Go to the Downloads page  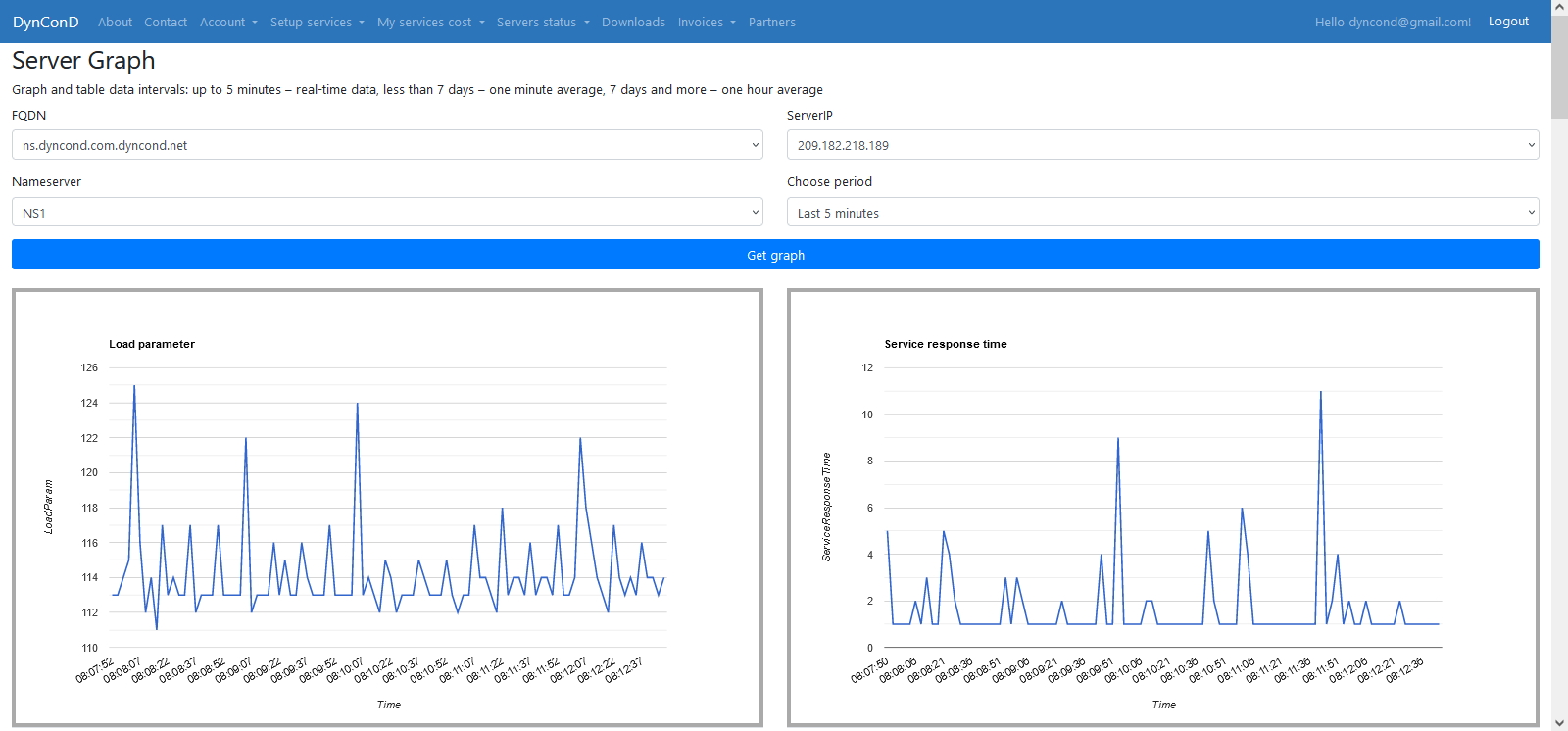click(633, 22)
